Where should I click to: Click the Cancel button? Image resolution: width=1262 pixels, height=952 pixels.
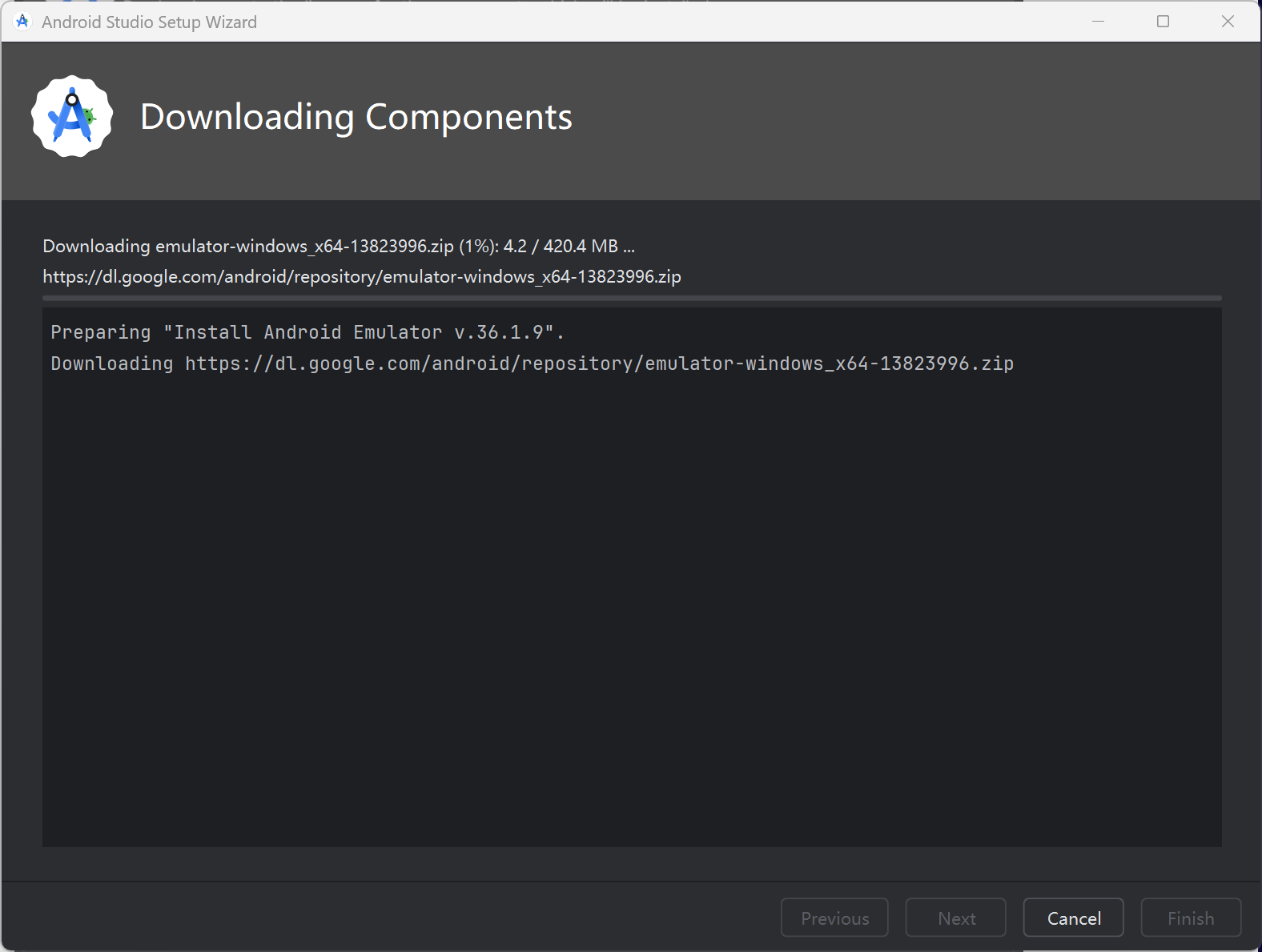coord(1073,918)
